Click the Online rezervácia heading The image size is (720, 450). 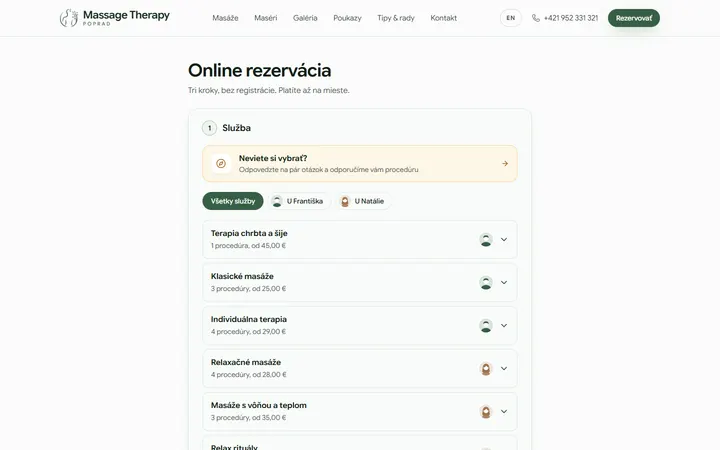(x=259, y=70)
